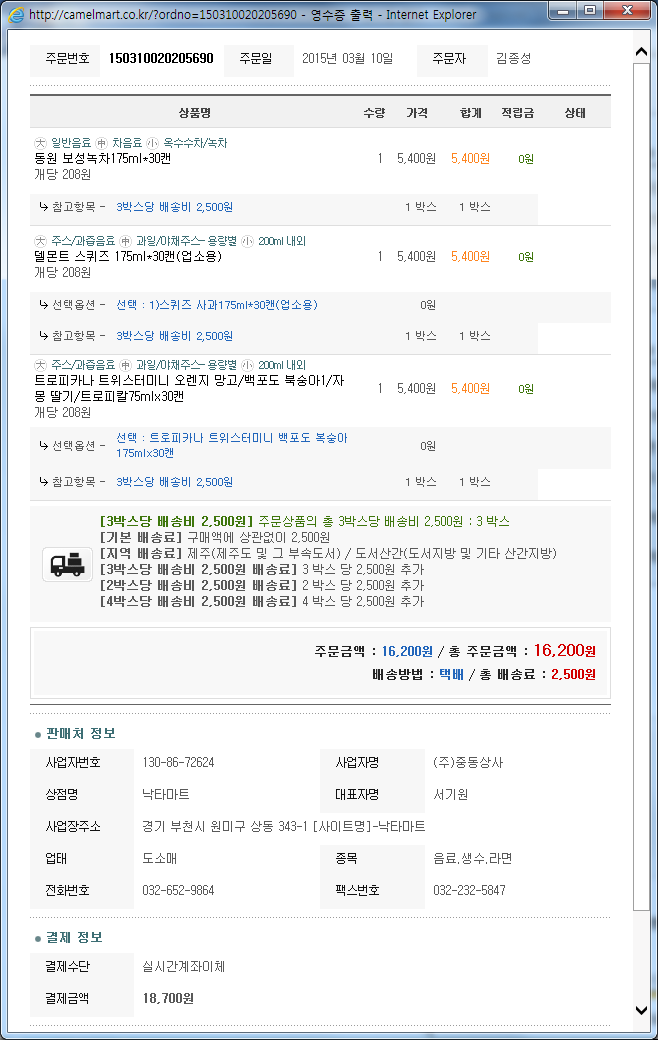Click fax number 032-232-5847
Image resolution: width=658 pixels, height=1040 pixels.
[469, 890]
